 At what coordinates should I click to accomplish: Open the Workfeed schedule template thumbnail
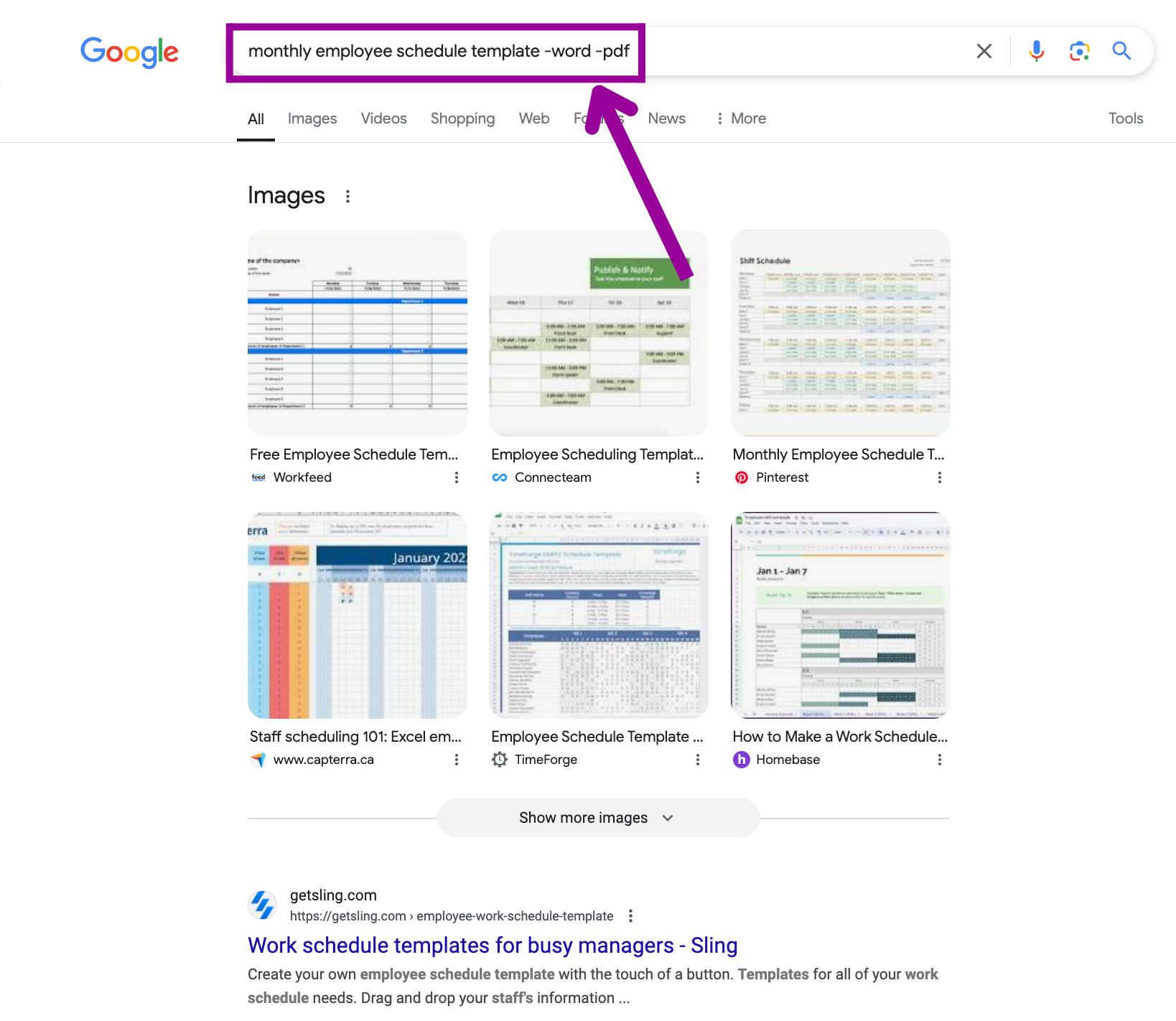pyautogui.click(x=358, y=333)
